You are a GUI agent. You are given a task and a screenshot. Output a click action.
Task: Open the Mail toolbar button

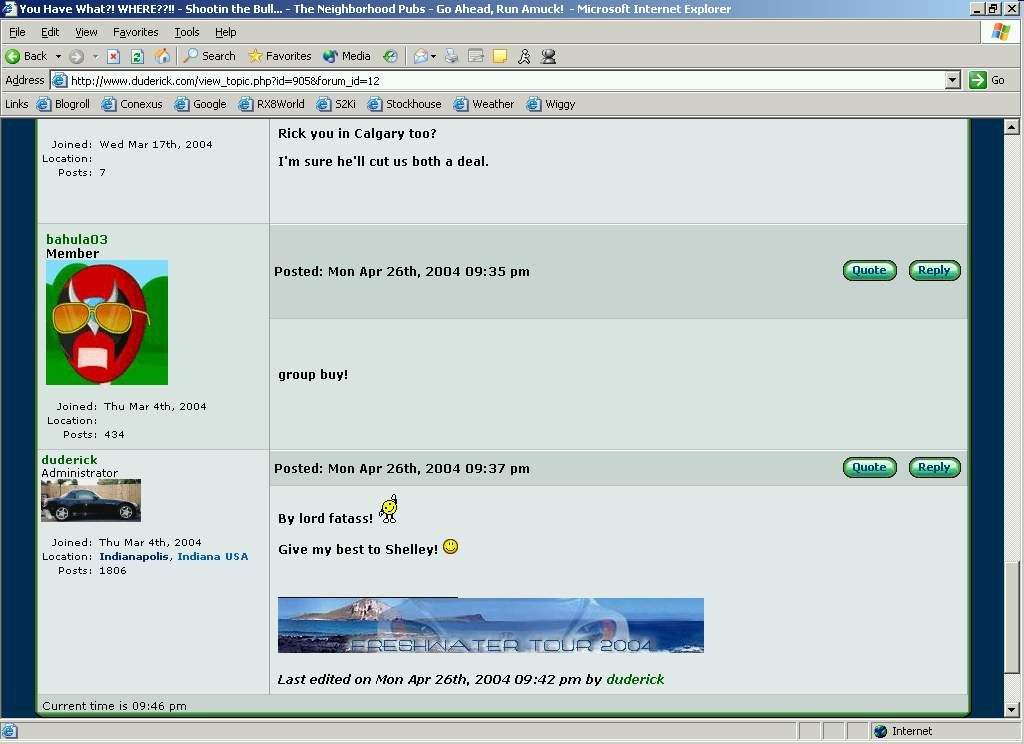click(421, 56)
